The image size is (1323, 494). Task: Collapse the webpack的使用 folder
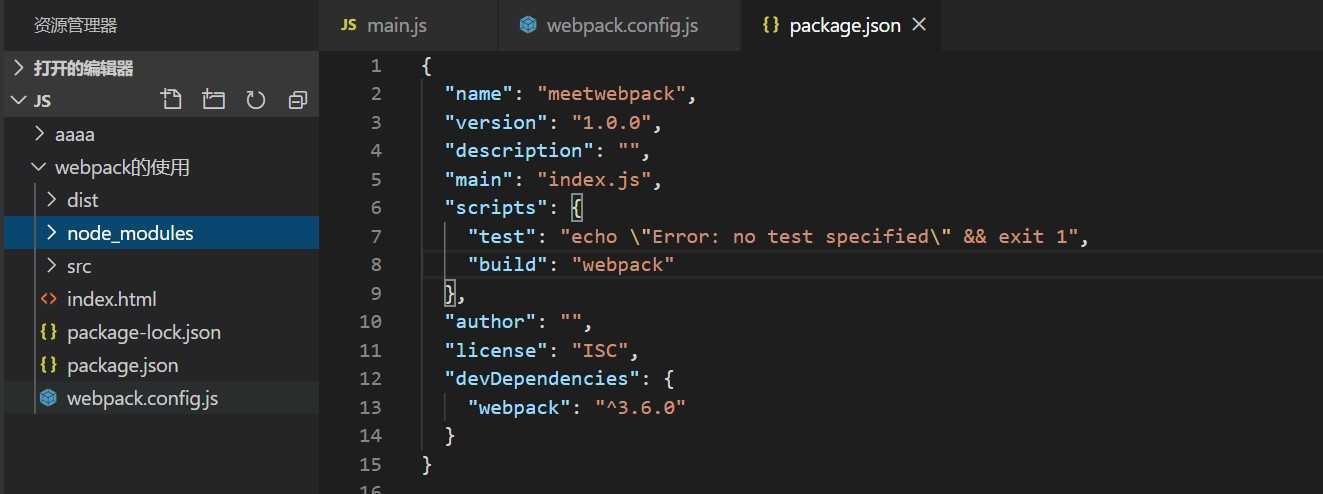click(x=39, y=167)
